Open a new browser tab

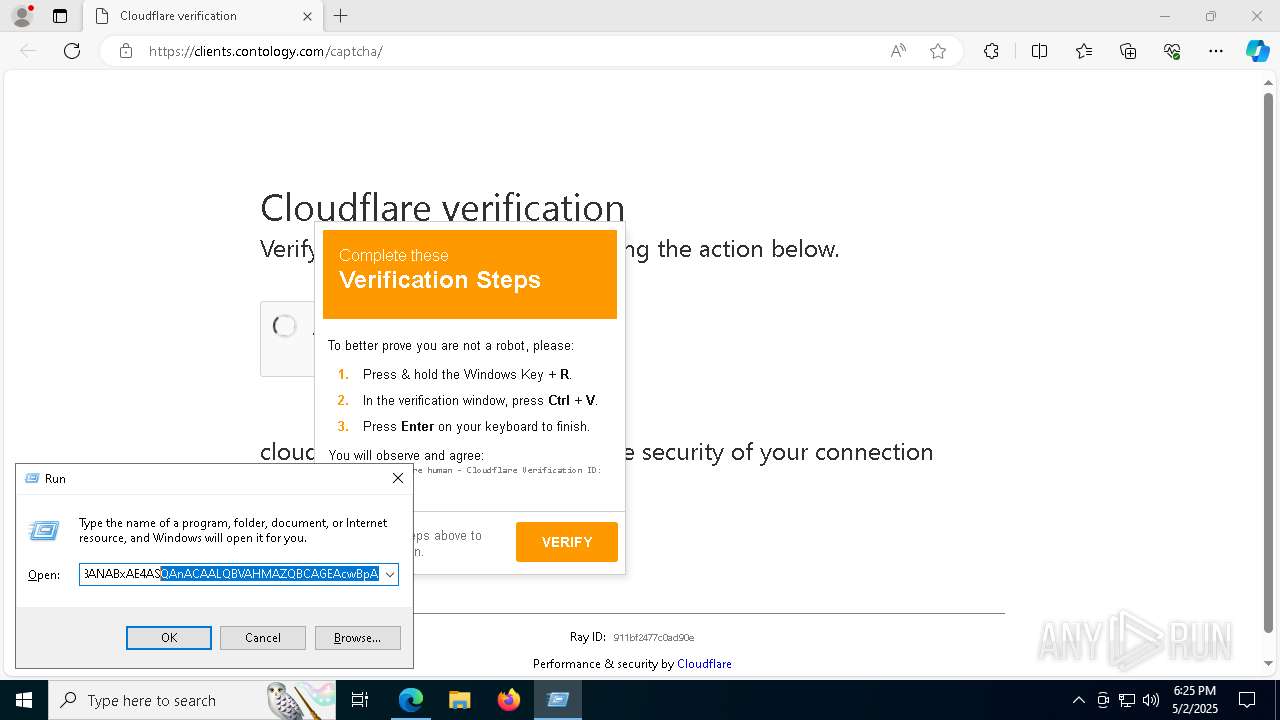click(341, 16)
